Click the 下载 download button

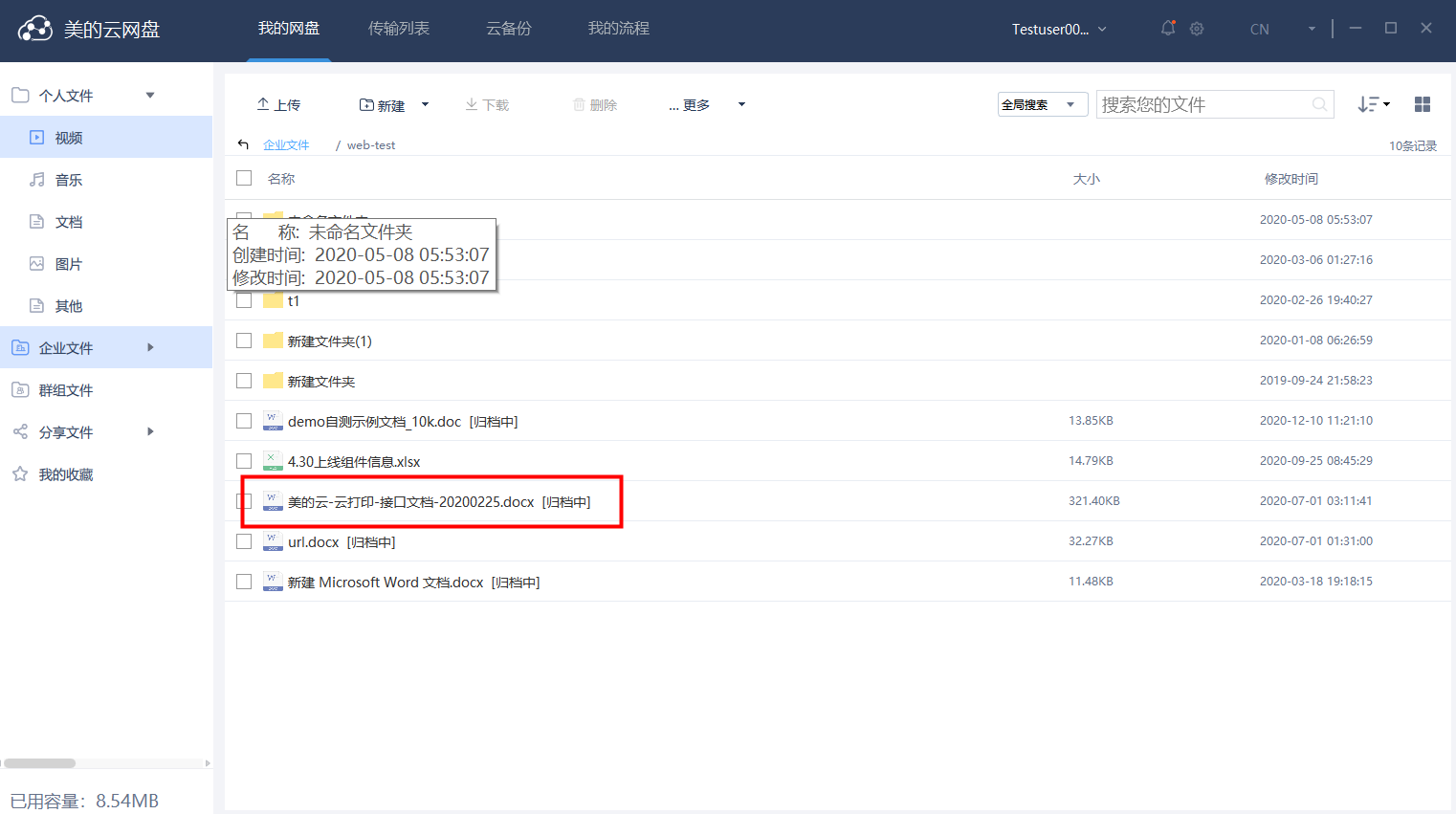tap(487, 104)
